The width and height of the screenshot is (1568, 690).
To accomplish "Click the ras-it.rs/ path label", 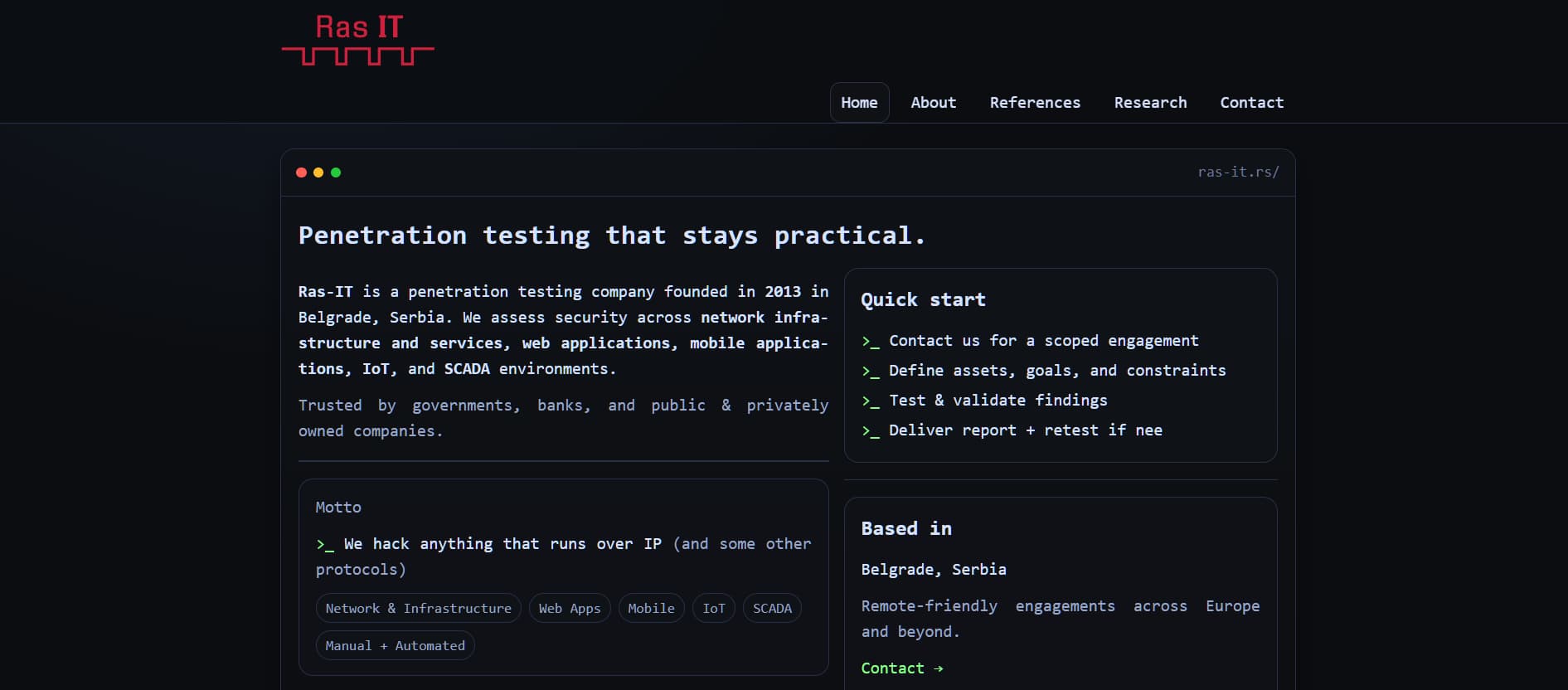I will point(1238,172).
